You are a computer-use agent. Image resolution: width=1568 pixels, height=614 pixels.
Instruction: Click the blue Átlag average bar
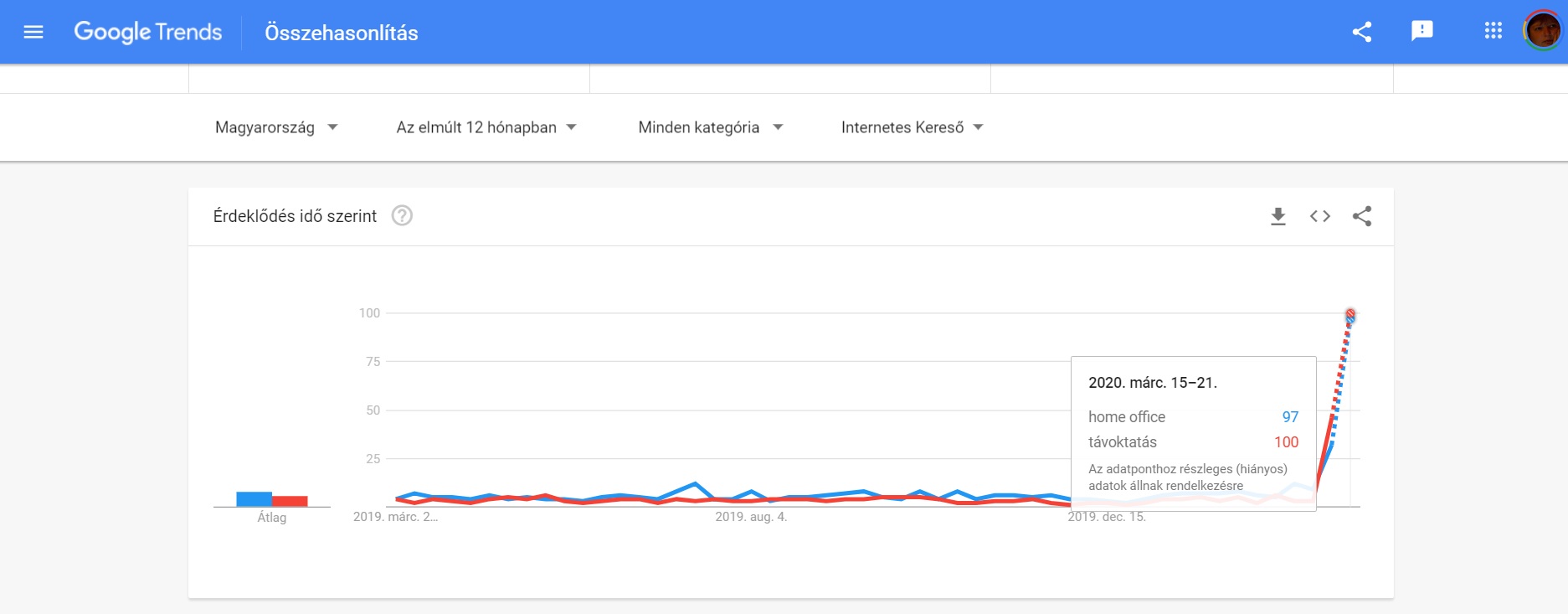click(x=254, y=499)
